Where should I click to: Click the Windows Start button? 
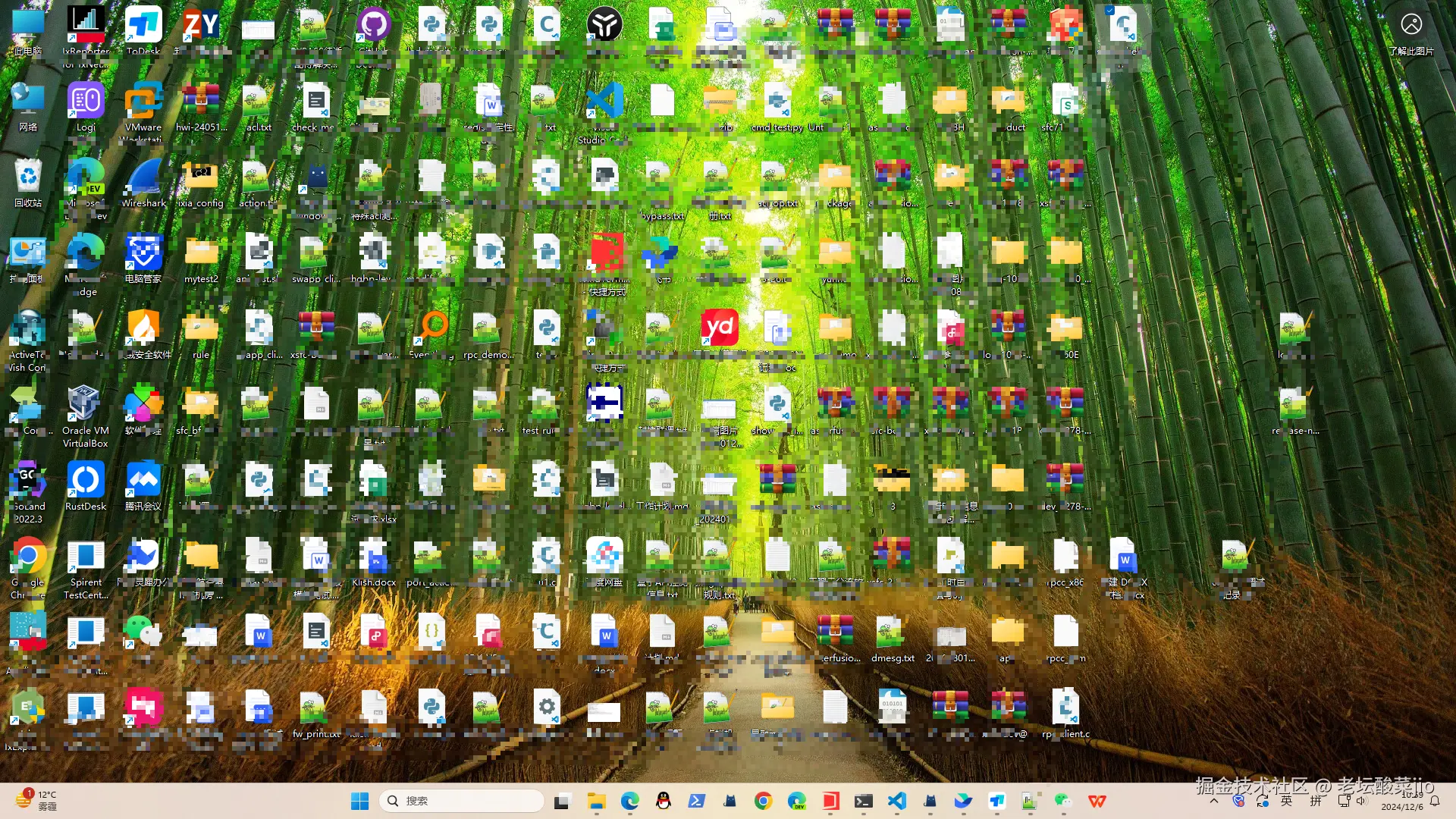(x=360, y=801)
